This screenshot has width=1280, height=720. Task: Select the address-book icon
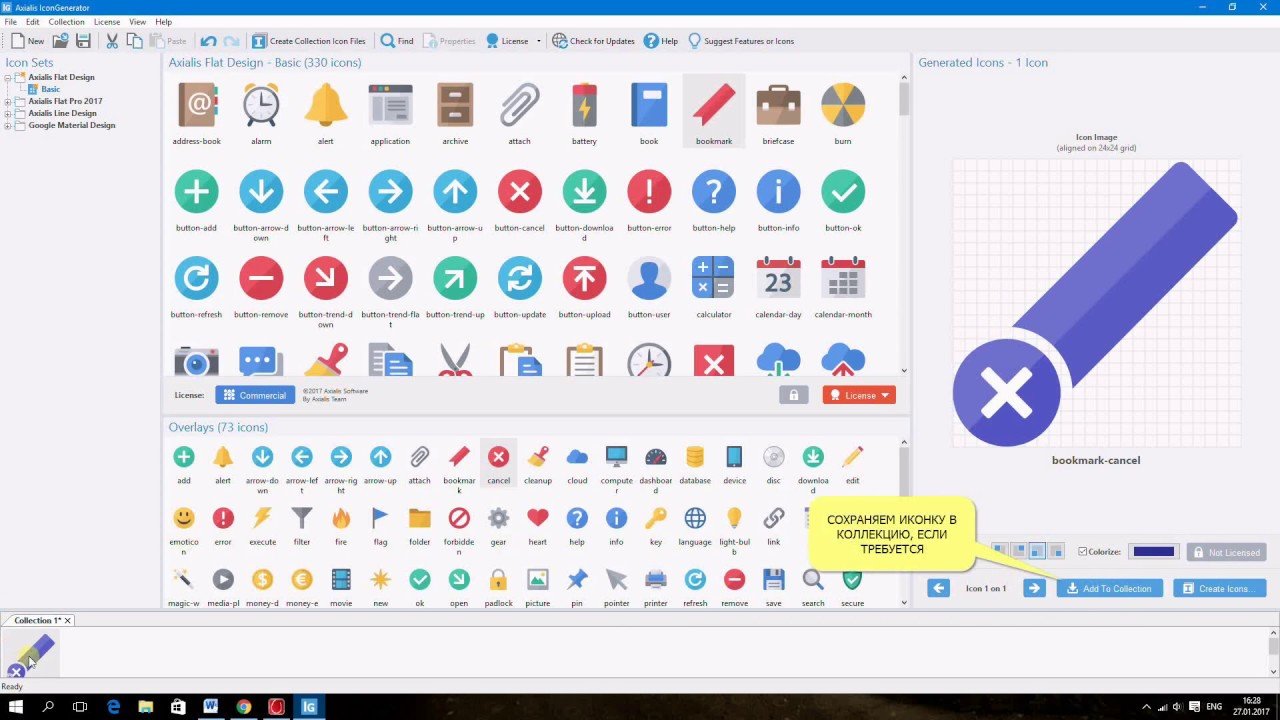[x=196, y=104]
